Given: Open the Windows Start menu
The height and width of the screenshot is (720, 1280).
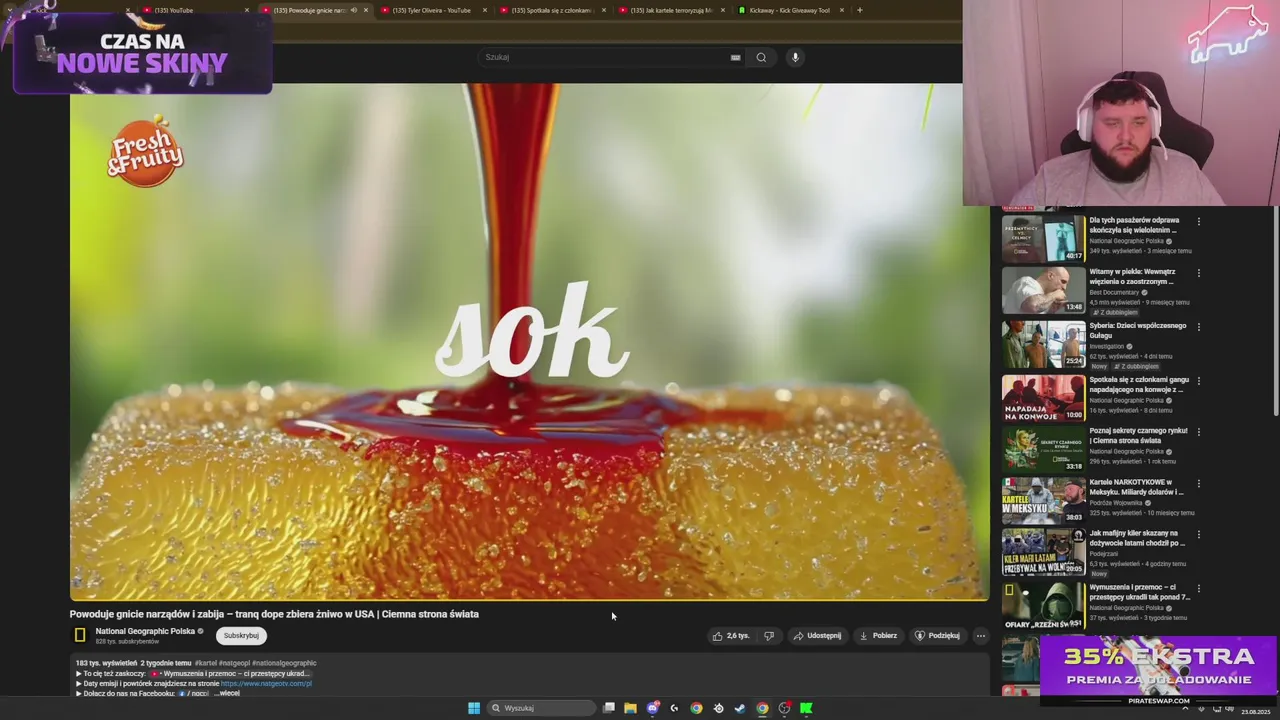Looking at the screenshot, I should [474, 708].
